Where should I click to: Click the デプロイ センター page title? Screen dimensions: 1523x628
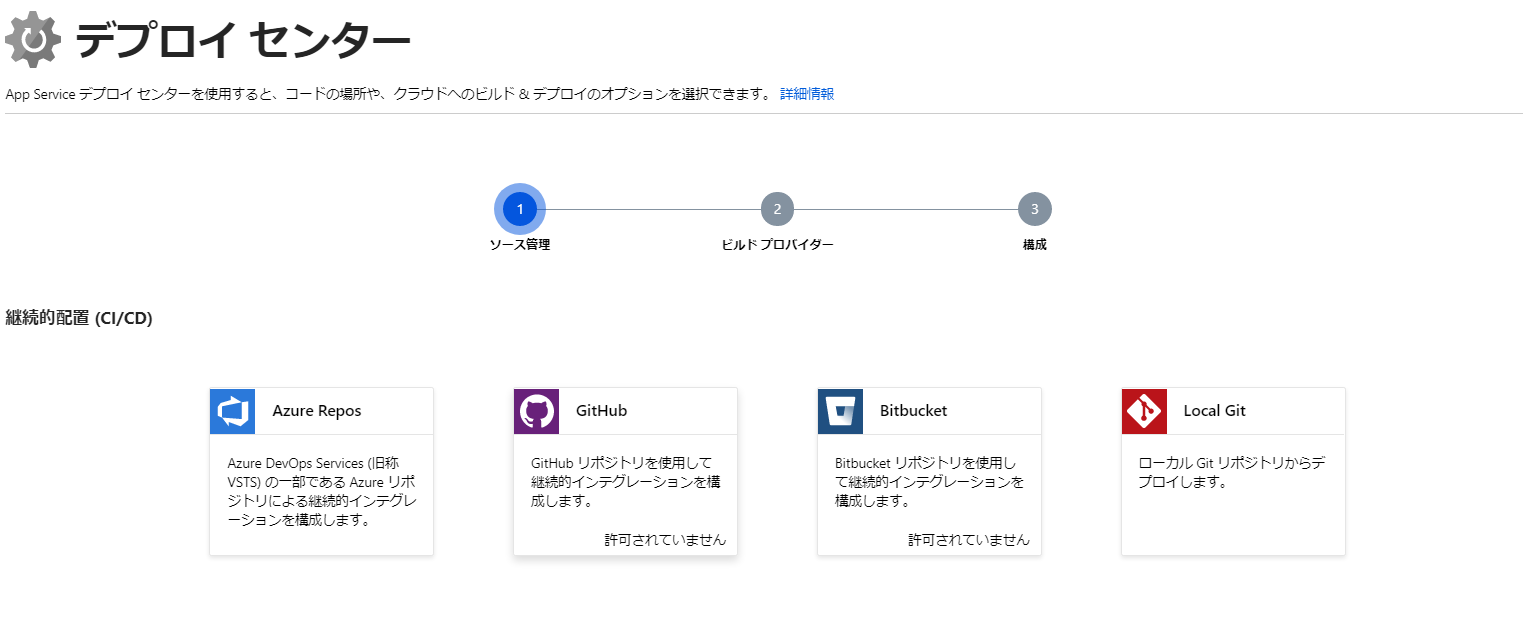pyautogui.click(x=243, y=40)
